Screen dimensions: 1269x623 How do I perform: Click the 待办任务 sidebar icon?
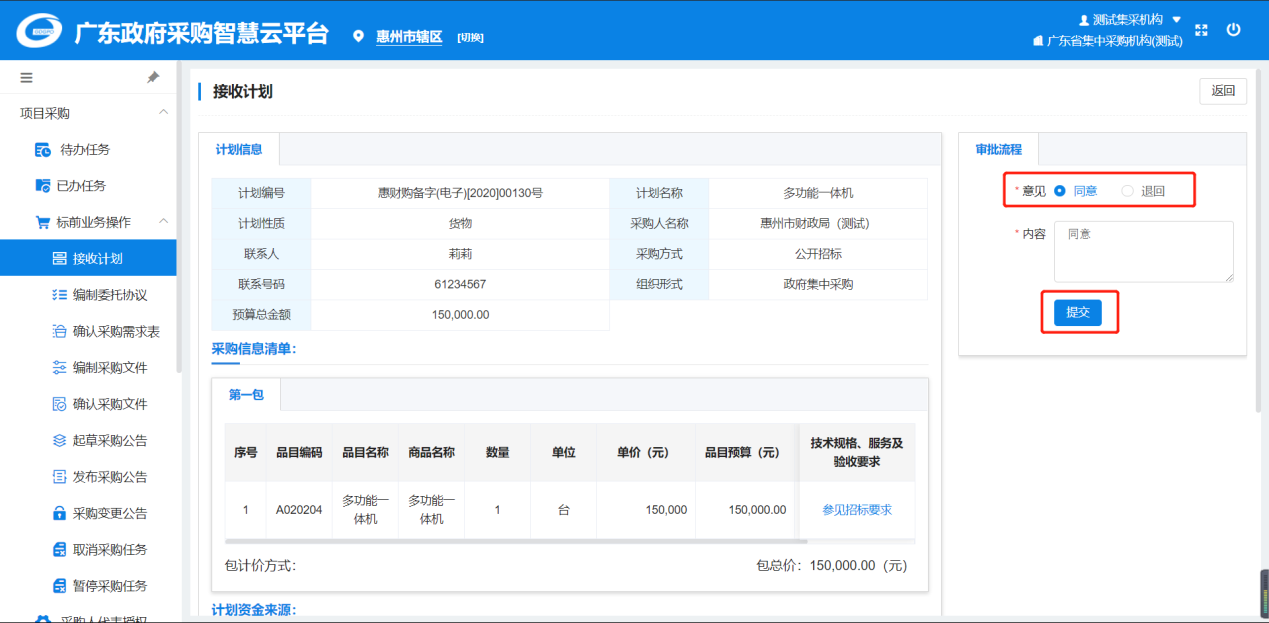click(43, 150)
